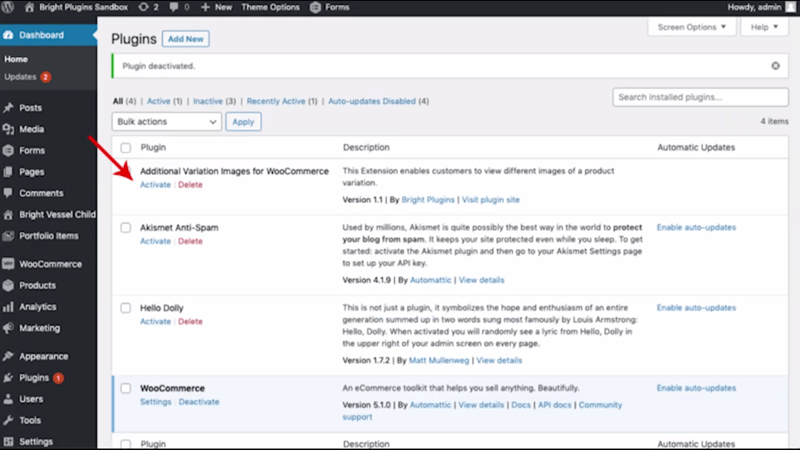Open Tools in the sidebar
Screen dimensions: 800x450
click(x=30, y=421)
